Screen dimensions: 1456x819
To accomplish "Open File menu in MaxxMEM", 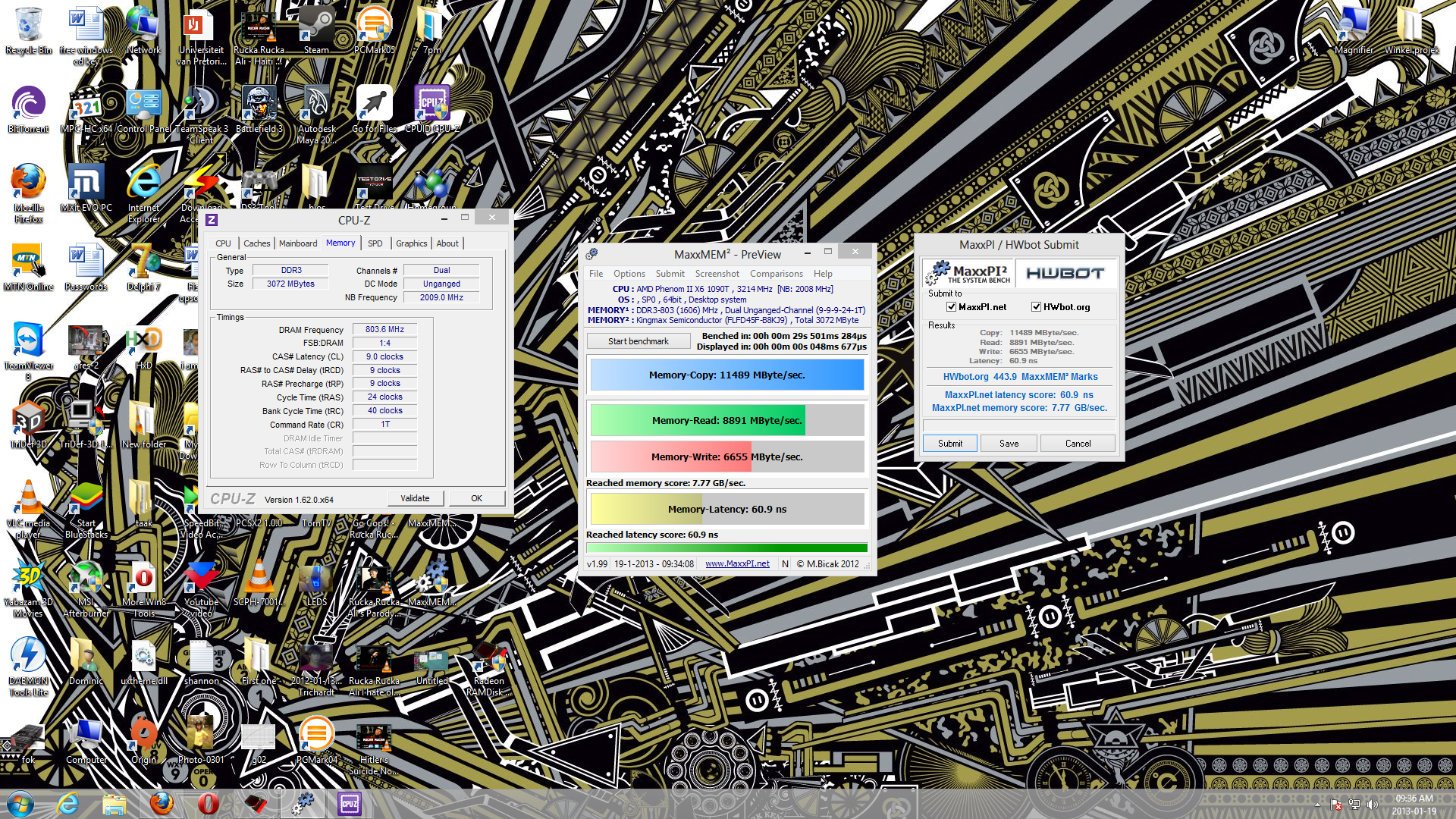I will (596, 274).
